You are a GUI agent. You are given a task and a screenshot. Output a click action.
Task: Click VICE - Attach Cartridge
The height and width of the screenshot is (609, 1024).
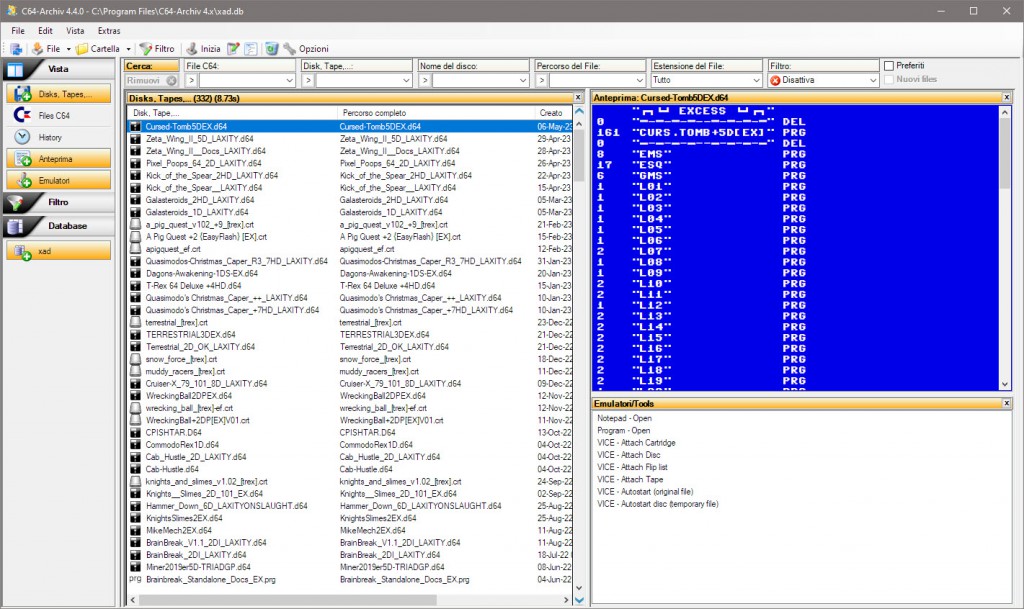point(636,443)
